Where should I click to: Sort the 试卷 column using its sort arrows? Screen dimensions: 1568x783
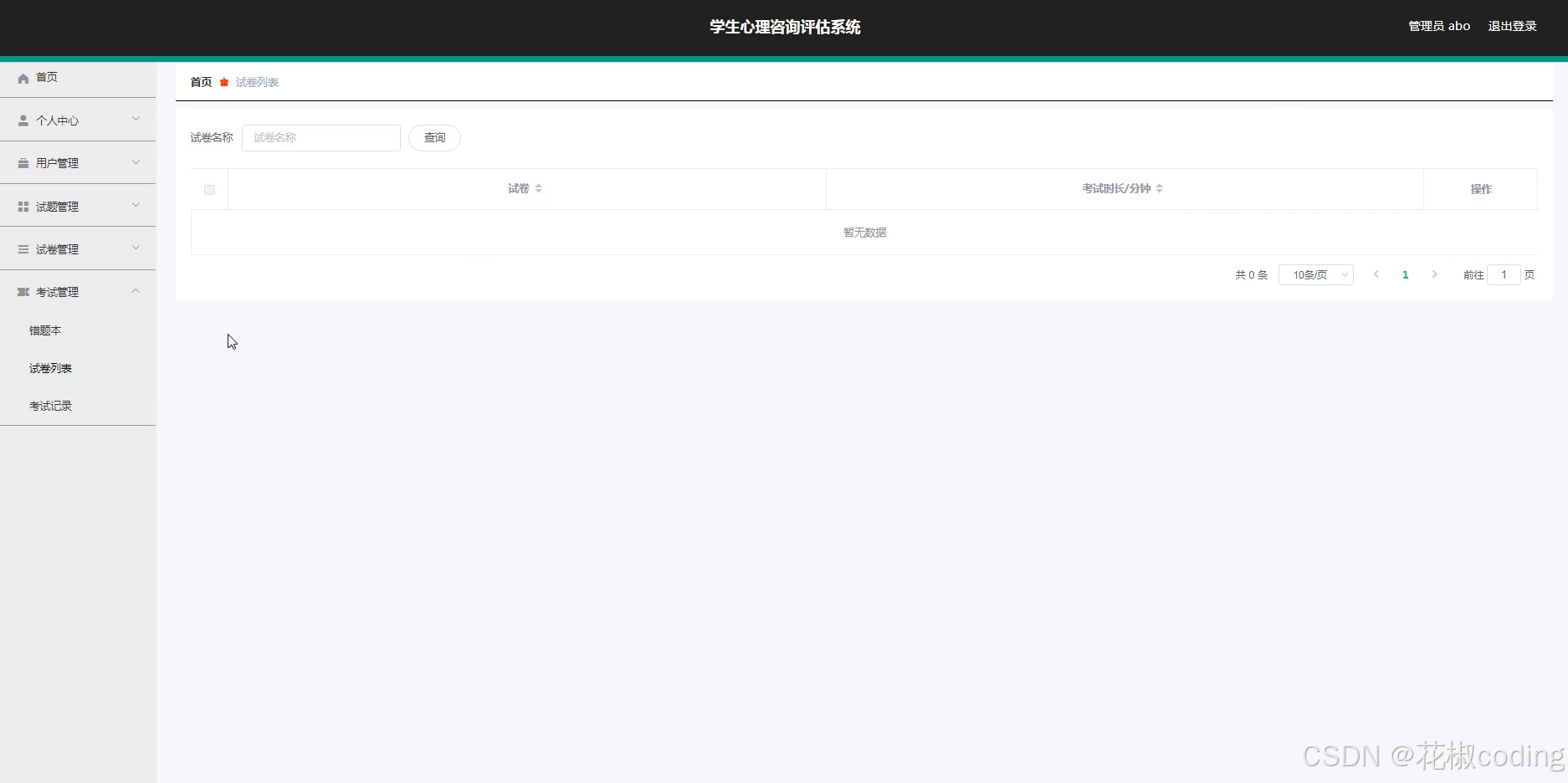540,188
